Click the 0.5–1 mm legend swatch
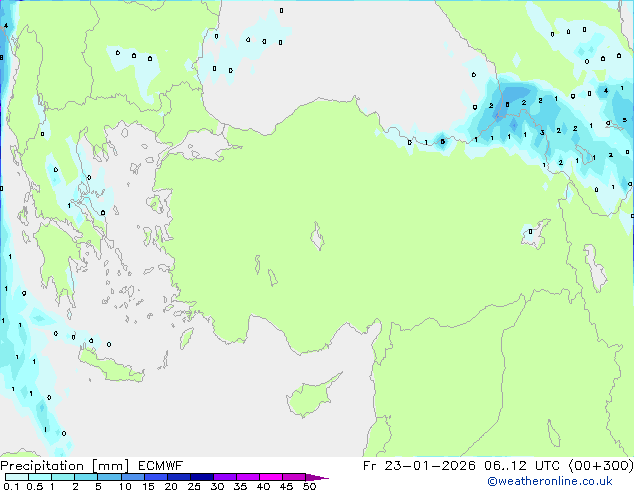This screenshot has height=490, width=634. click(40, 477)
